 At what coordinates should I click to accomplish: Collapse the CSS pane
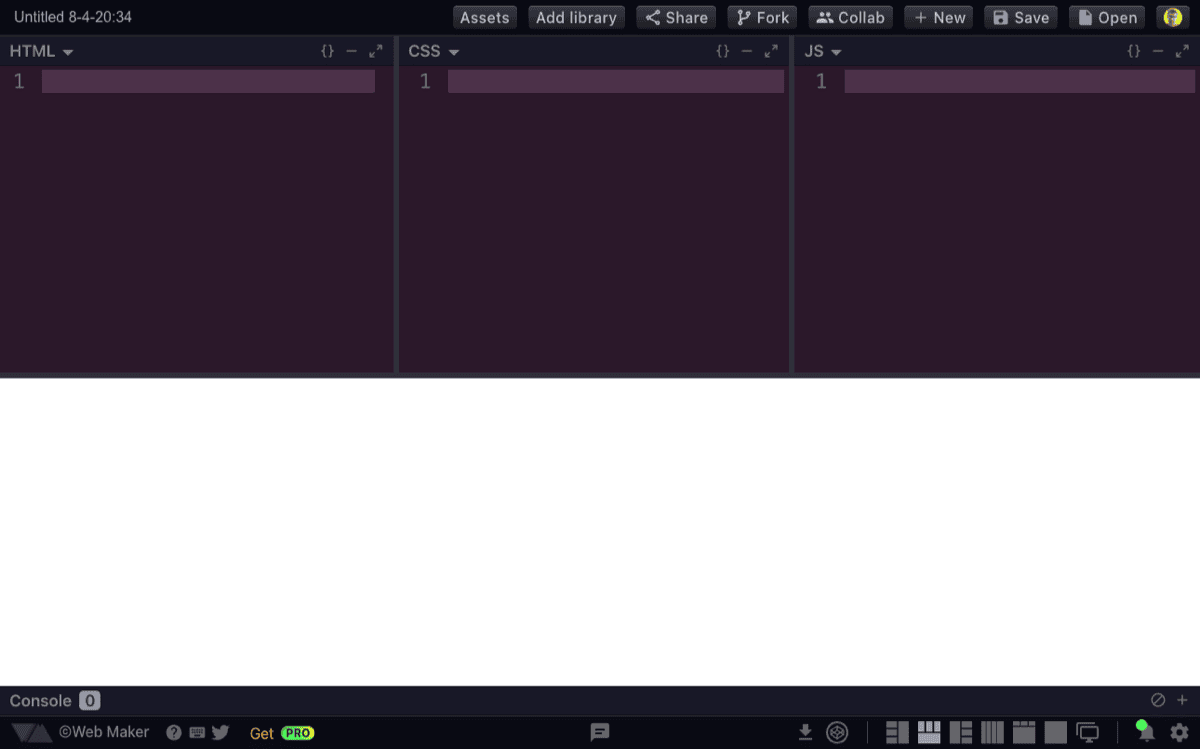[747, 51]
